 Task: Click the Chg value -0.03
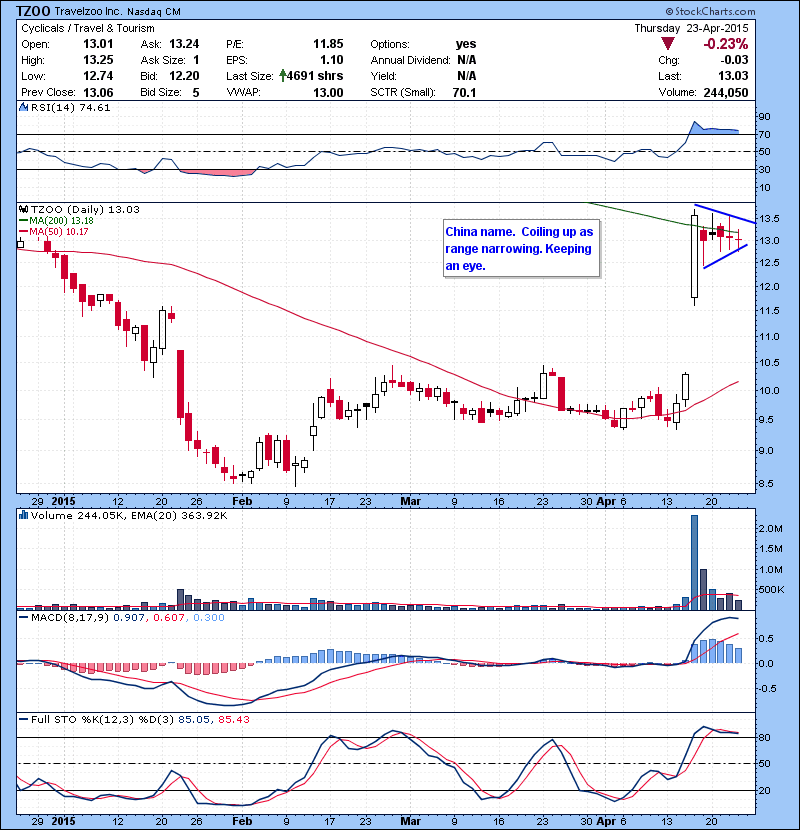734,60
